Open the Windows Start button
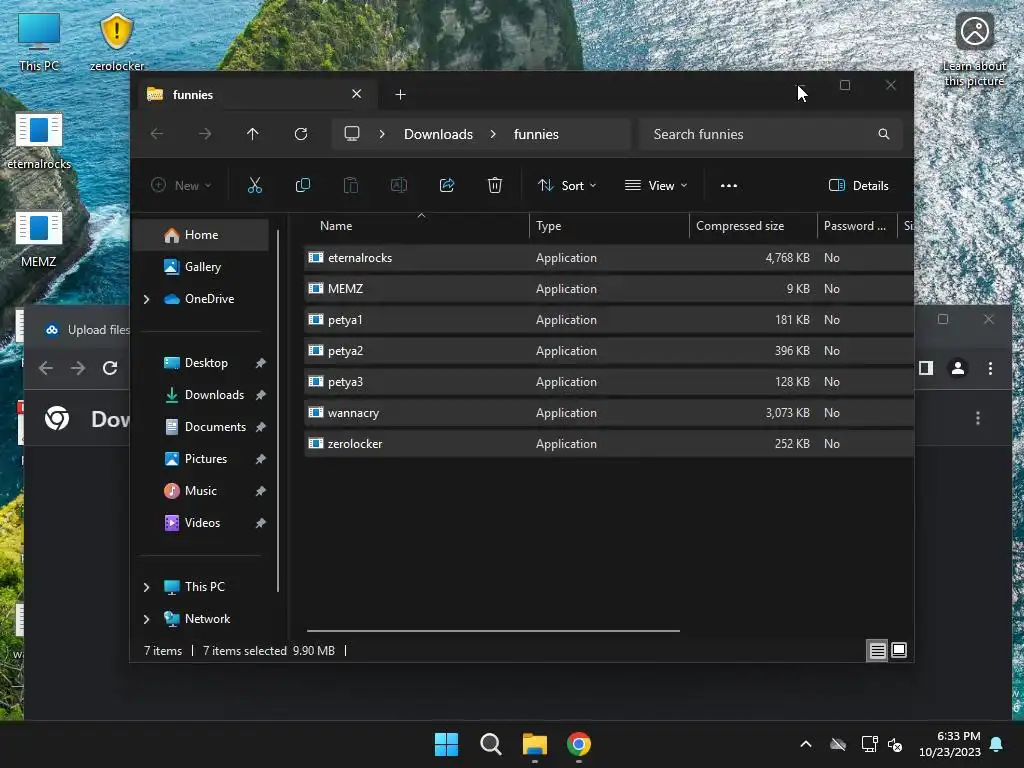This screenshot has width=1024, height=768. pos(447,744)
